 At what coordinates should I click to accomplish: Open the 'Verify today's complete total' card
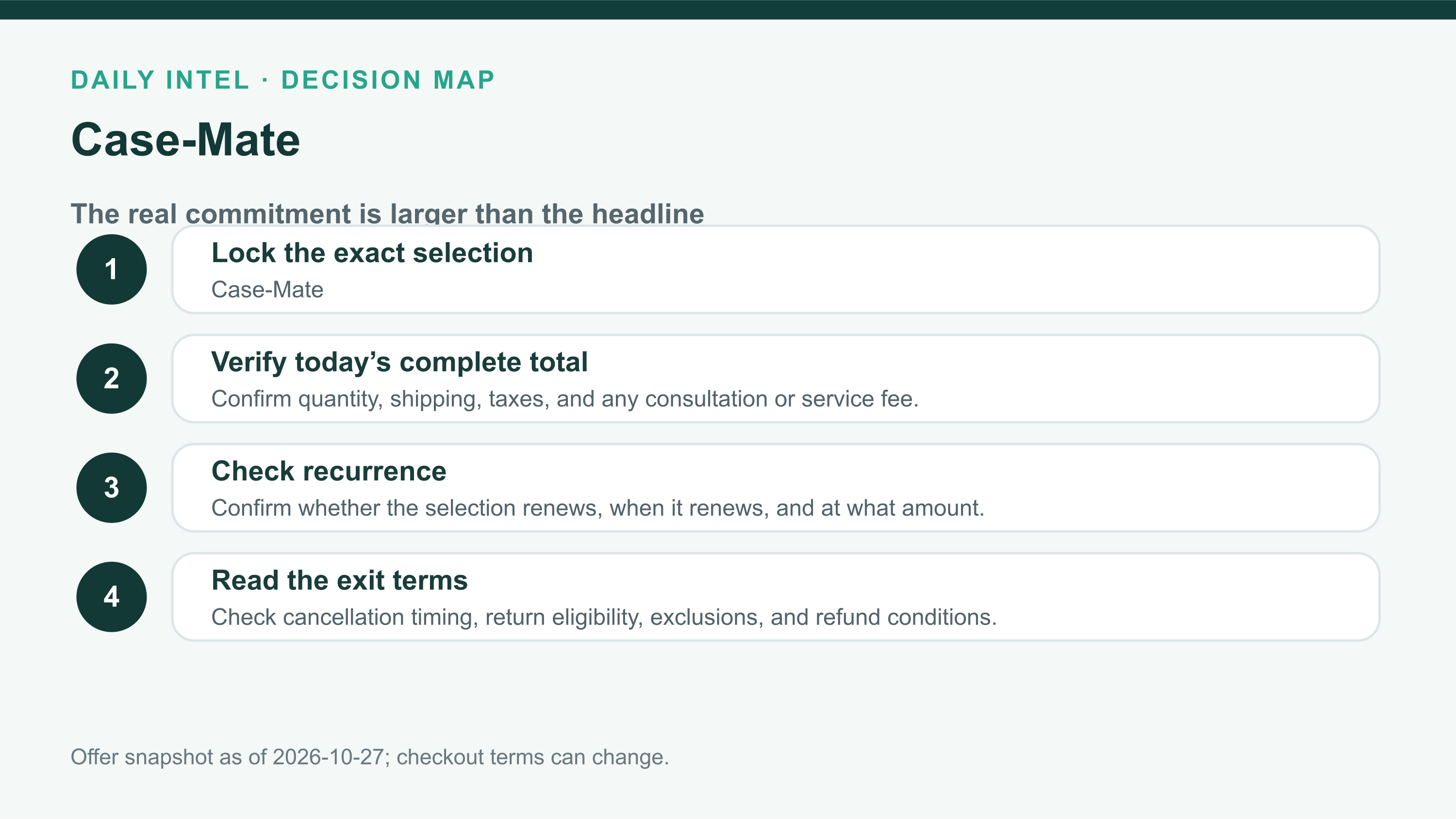coord(776,379)
